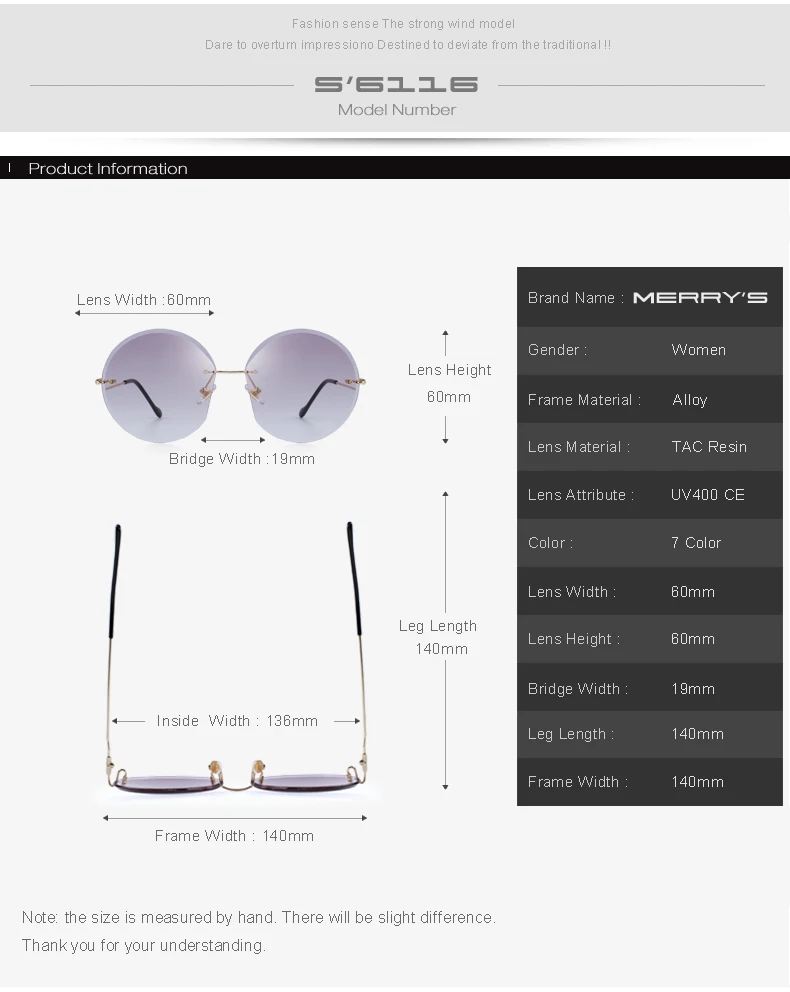Click the top-view sunglasses image
Viewport: 790px width, 992px height.
tap(235, 657)
